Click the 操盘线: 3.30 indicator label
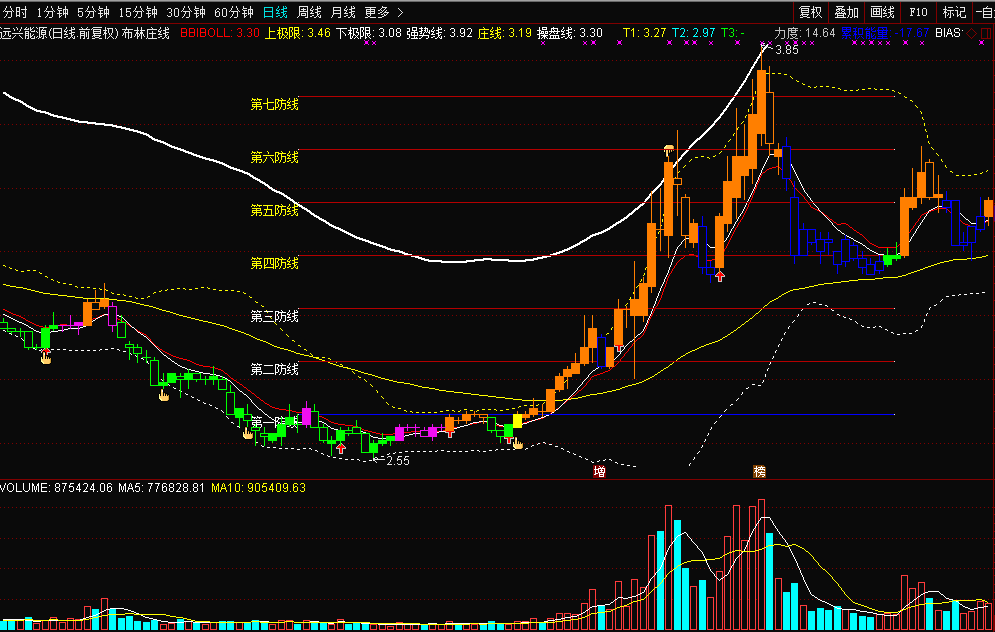Viewport: 995px width, 632px height. 570,33
